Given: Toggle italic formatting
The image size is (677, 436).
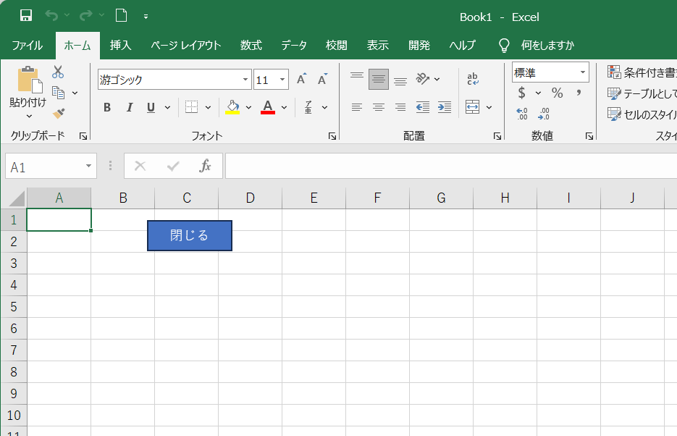Looking at the screenshot, I should [x=129, y=107].
